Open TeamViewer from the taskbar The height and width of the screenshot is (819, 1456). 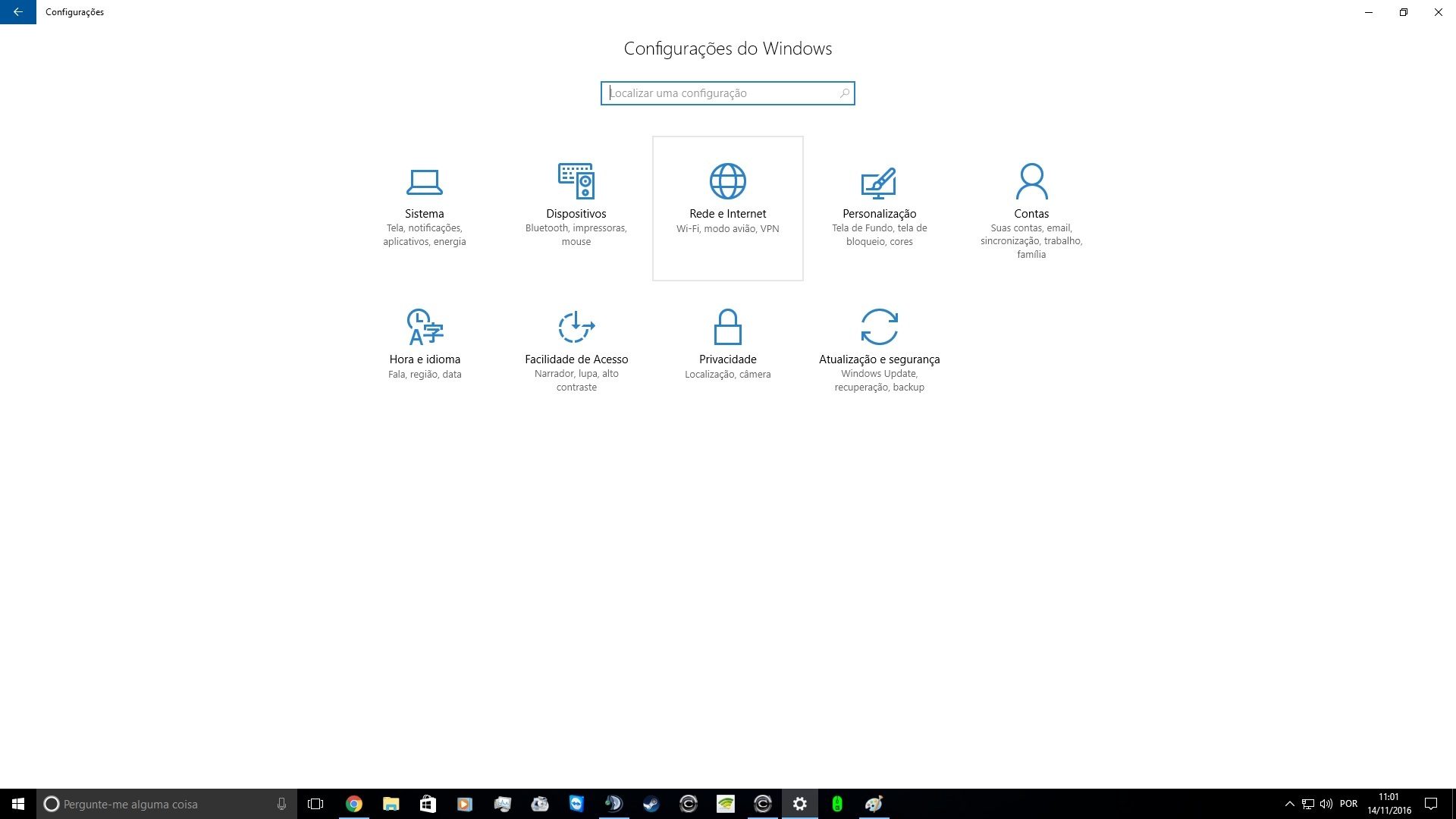576,804
